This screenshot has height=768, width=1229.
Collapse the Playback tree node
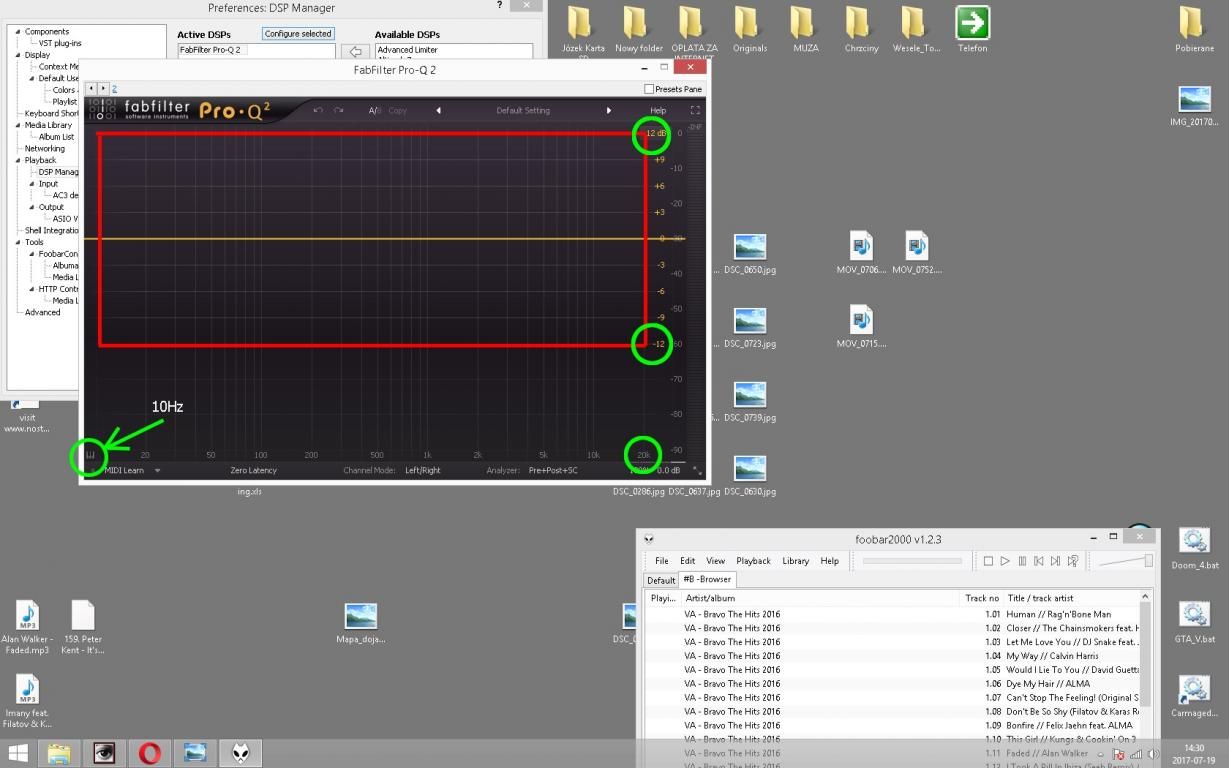[17, 160]
